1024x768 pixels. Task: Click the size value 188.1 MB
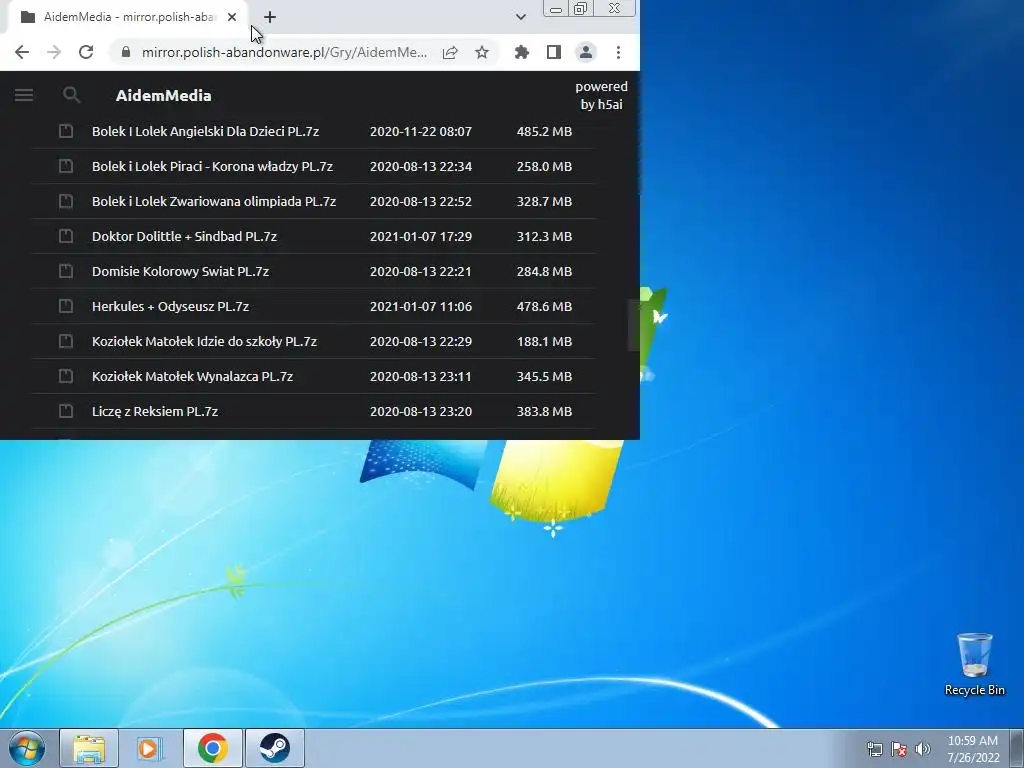click(x=544, y=342)
